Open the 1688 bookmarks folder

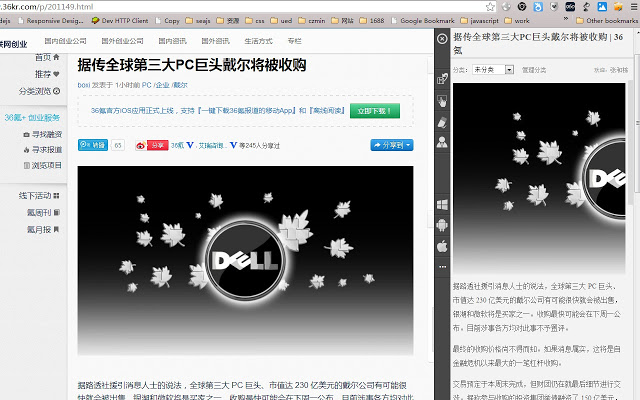tap(371, 20)
